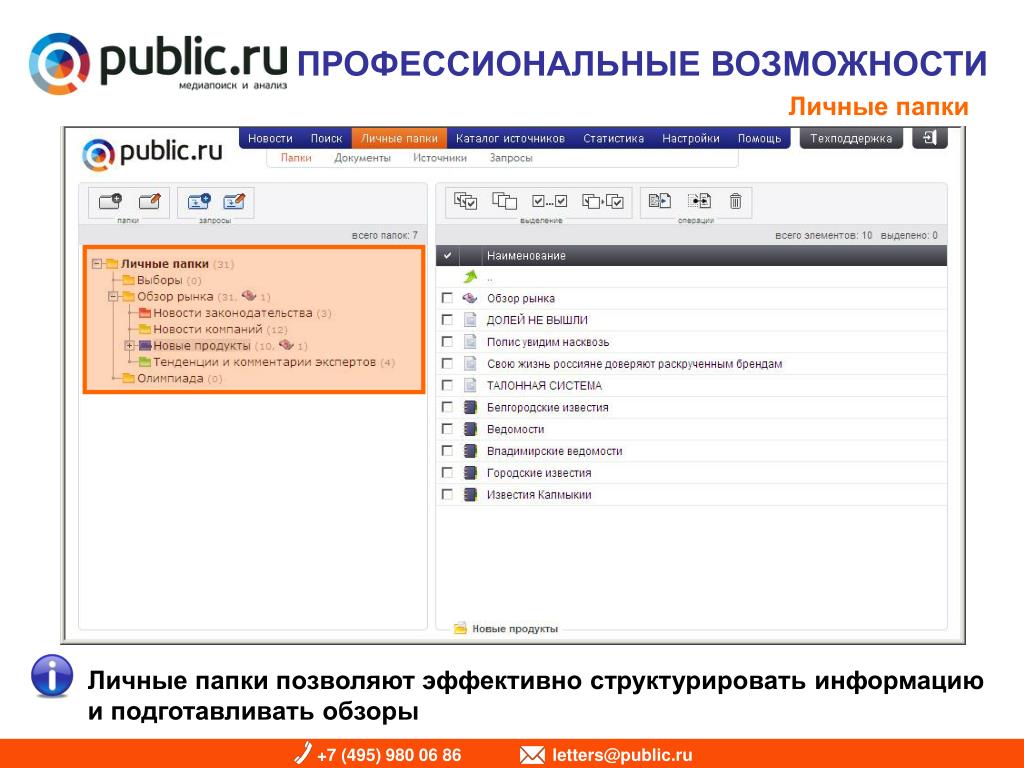This screenshot has height=768, width=1024.
Task: Switch to the Запросы subtab
Action: pos(511,158)
